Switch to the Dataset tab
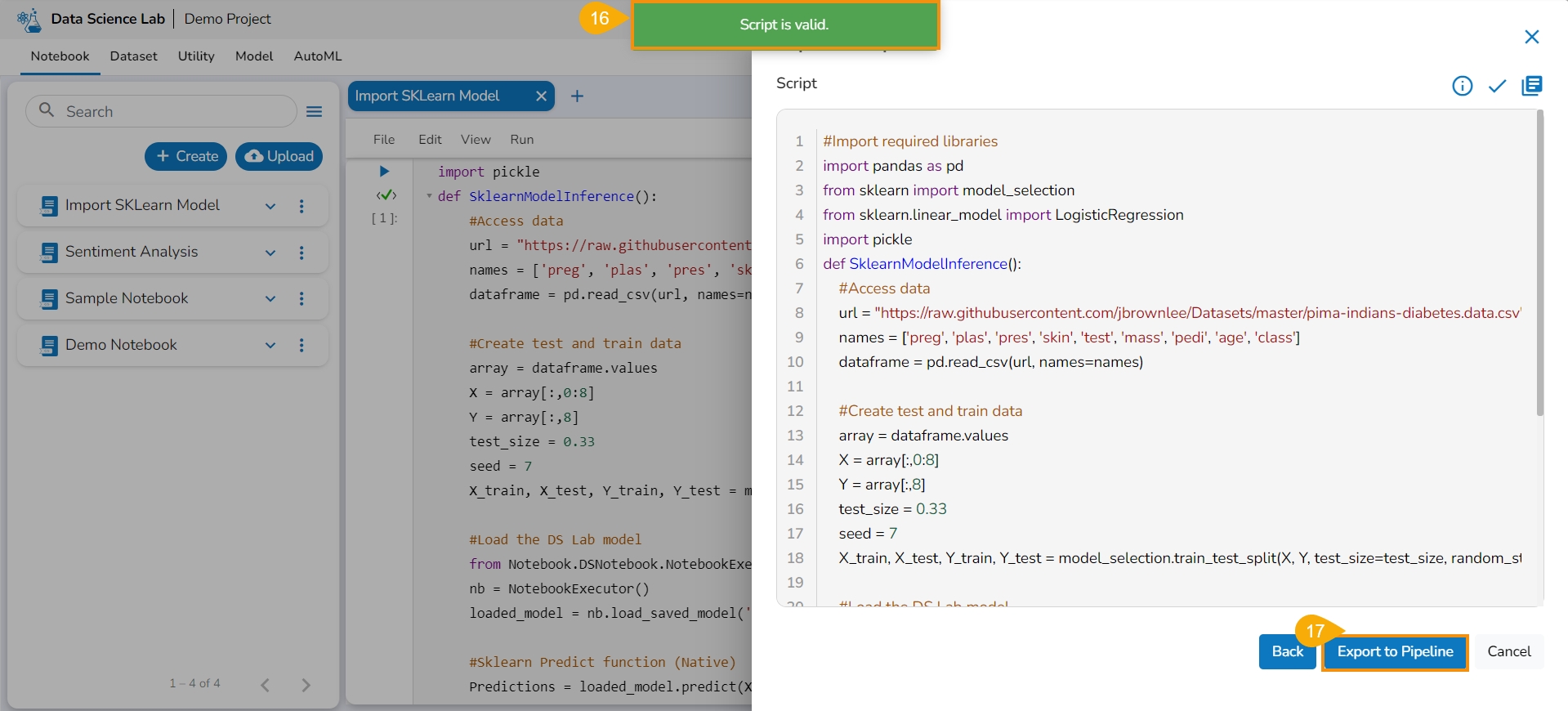The width and height of the screenshot is (1568, 711). click(x=133, y=56)
